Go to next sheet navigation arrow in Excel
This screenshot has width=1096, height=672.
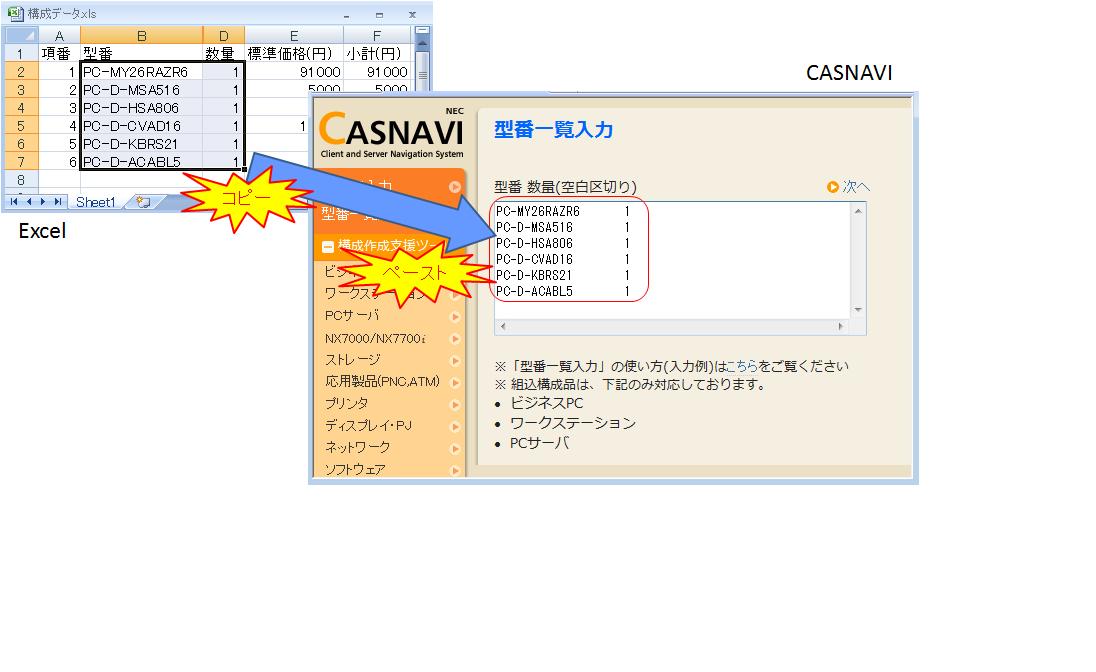coord(43,201)
